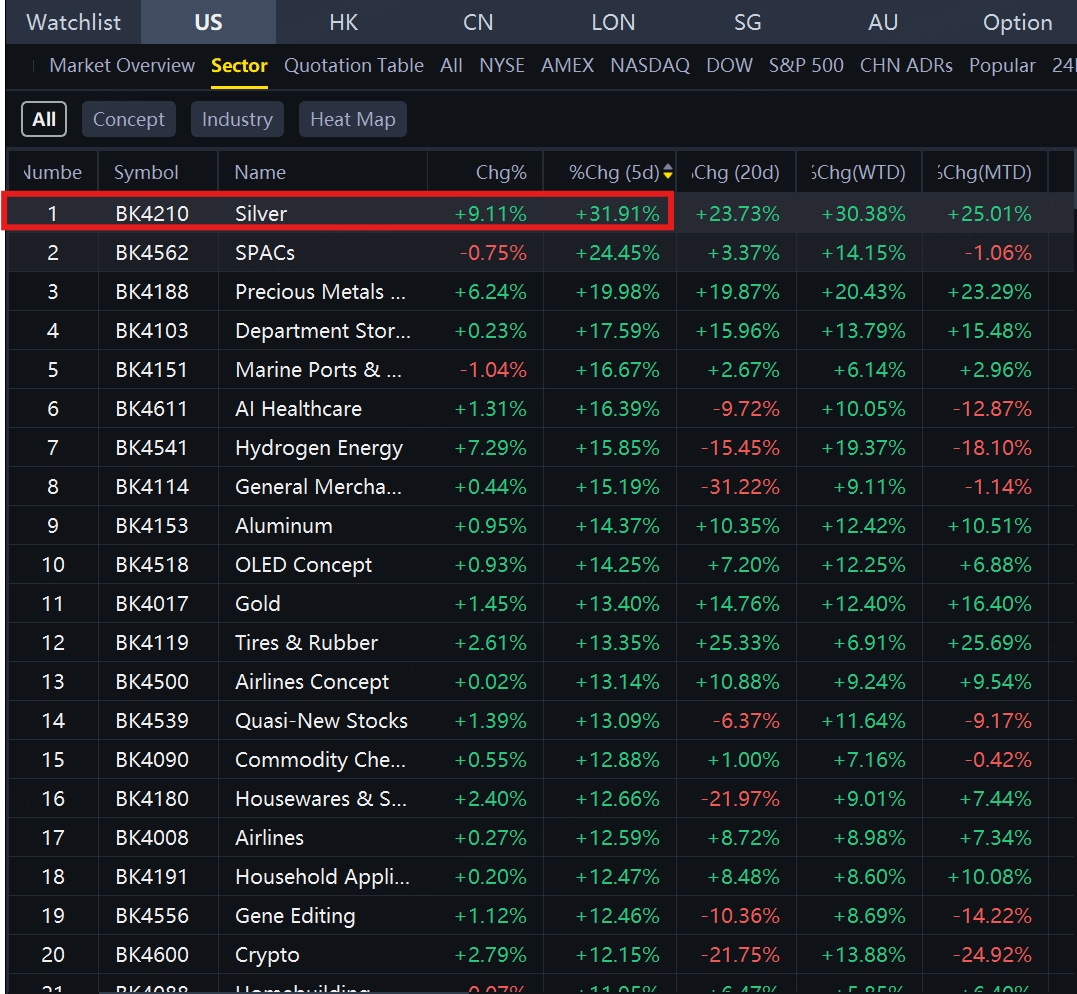This screenshot has width=1077, height=994.
Task: Open the Silver sector row
Action: click(x=261, y=213)
